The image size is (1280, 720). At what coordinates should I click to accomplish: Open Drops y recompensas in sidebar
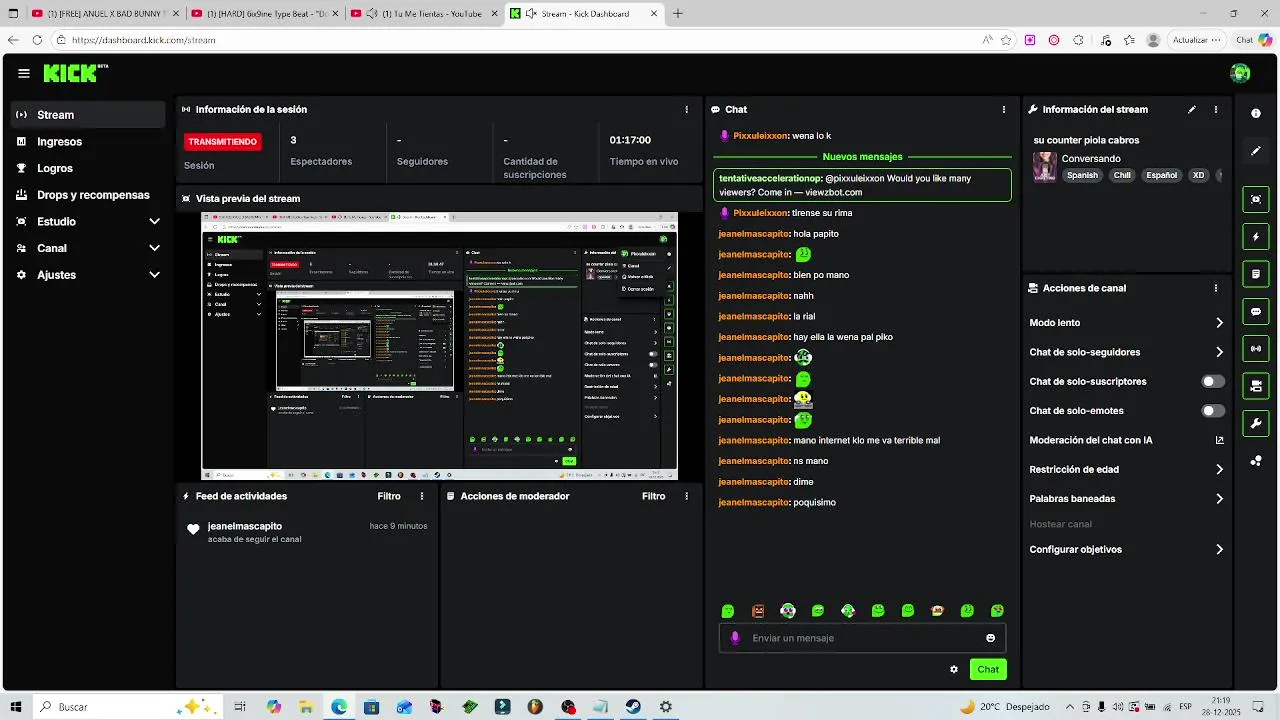pos(88,195)
